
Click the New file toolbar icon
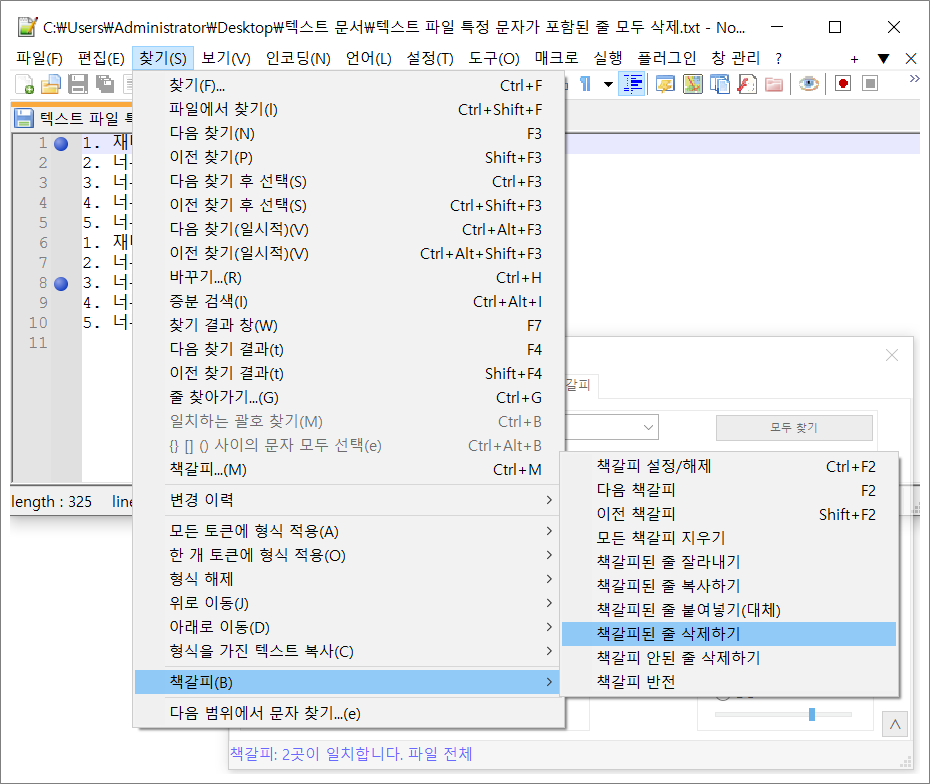24,84
